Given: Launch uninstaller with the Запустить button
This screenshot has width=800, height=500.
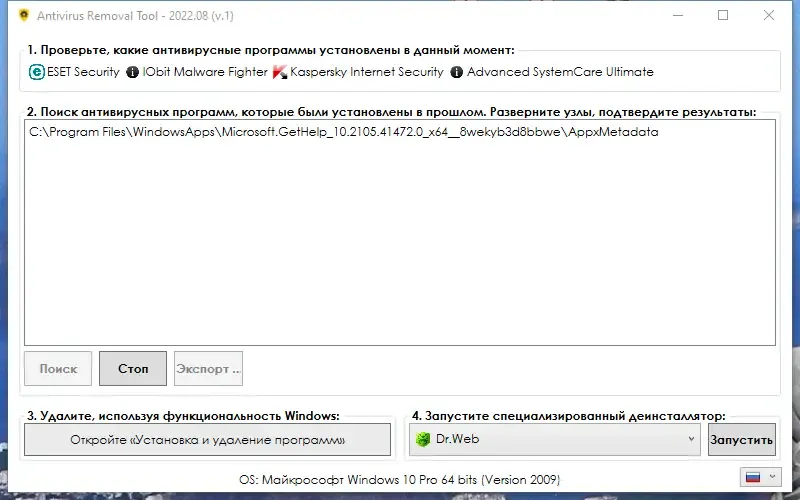Looking at the screenshot, I should click(x=742, y=439).
